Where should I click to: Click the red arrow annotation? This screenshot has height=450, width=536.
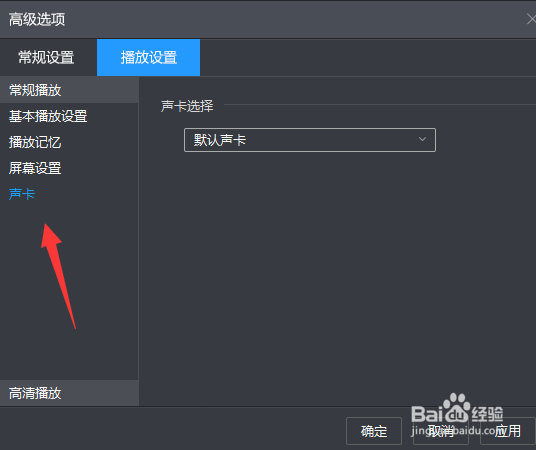(58, 276)
